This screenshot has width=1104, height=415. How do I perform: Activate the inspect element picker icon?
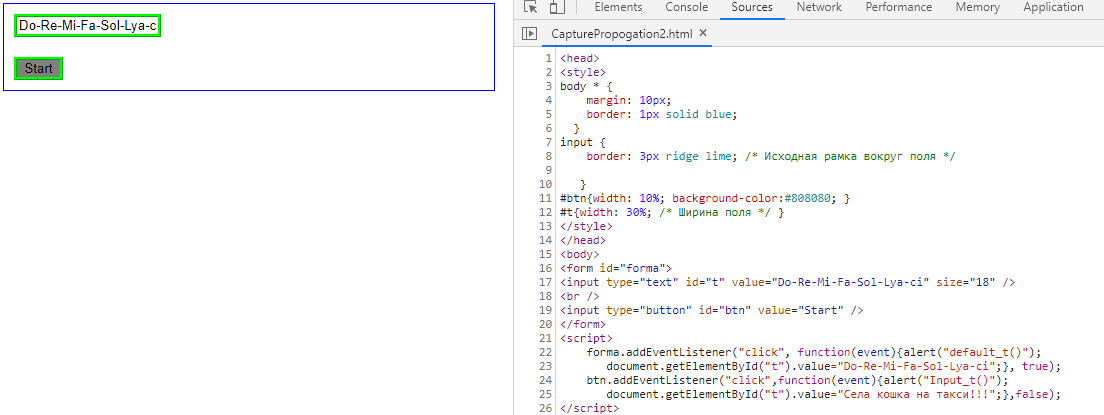(x=531, y=8)
